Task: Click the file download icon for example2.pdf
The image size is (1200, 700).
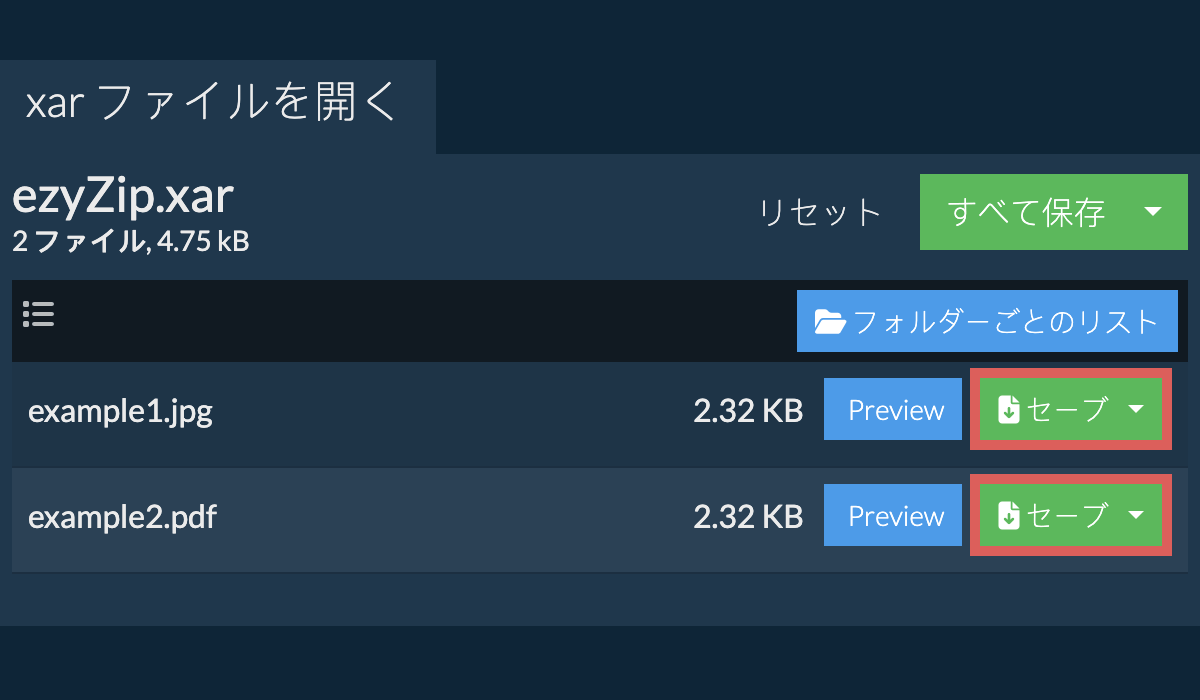Action: (1009, 516)
